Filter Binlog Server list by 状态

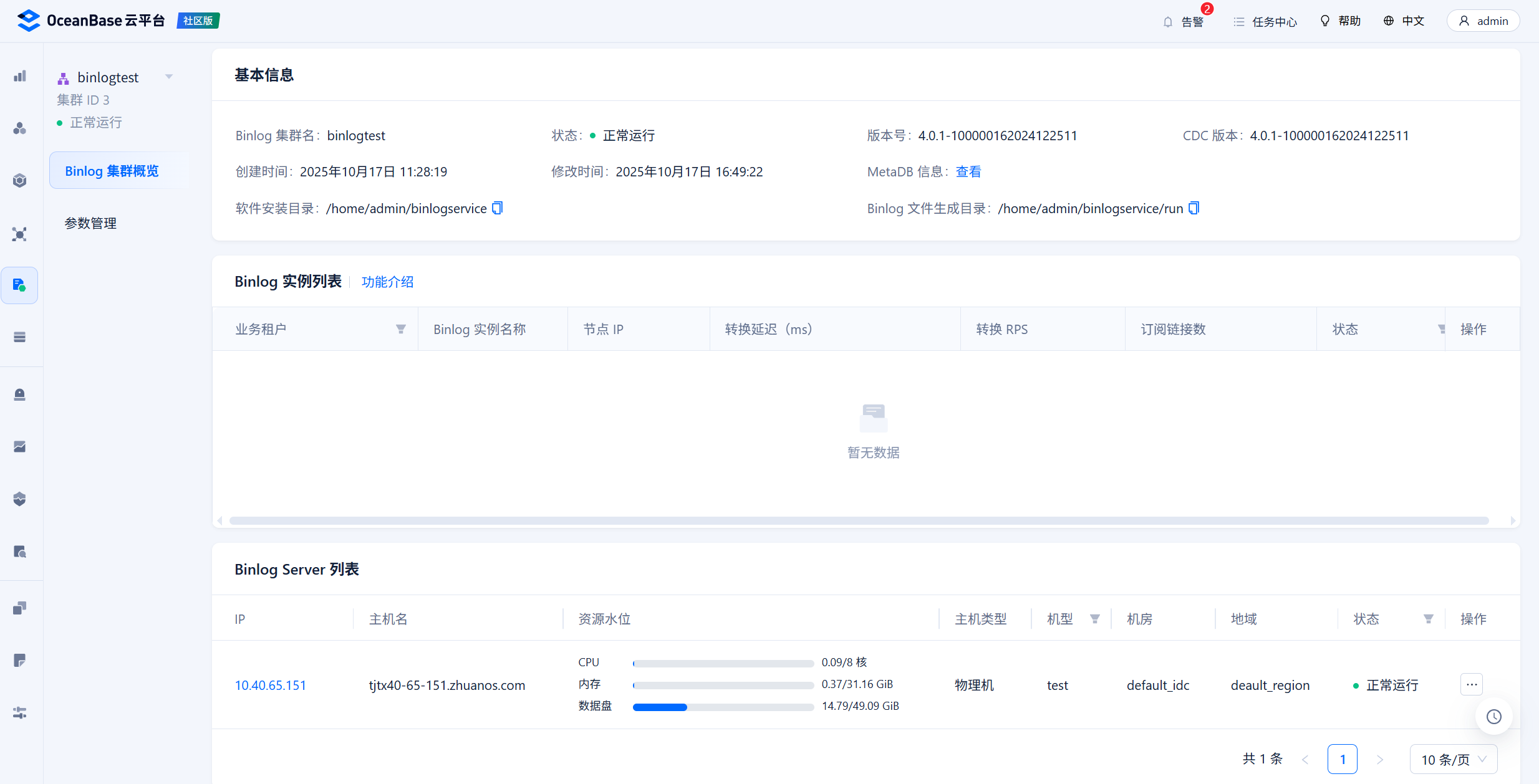[1428, 619]
